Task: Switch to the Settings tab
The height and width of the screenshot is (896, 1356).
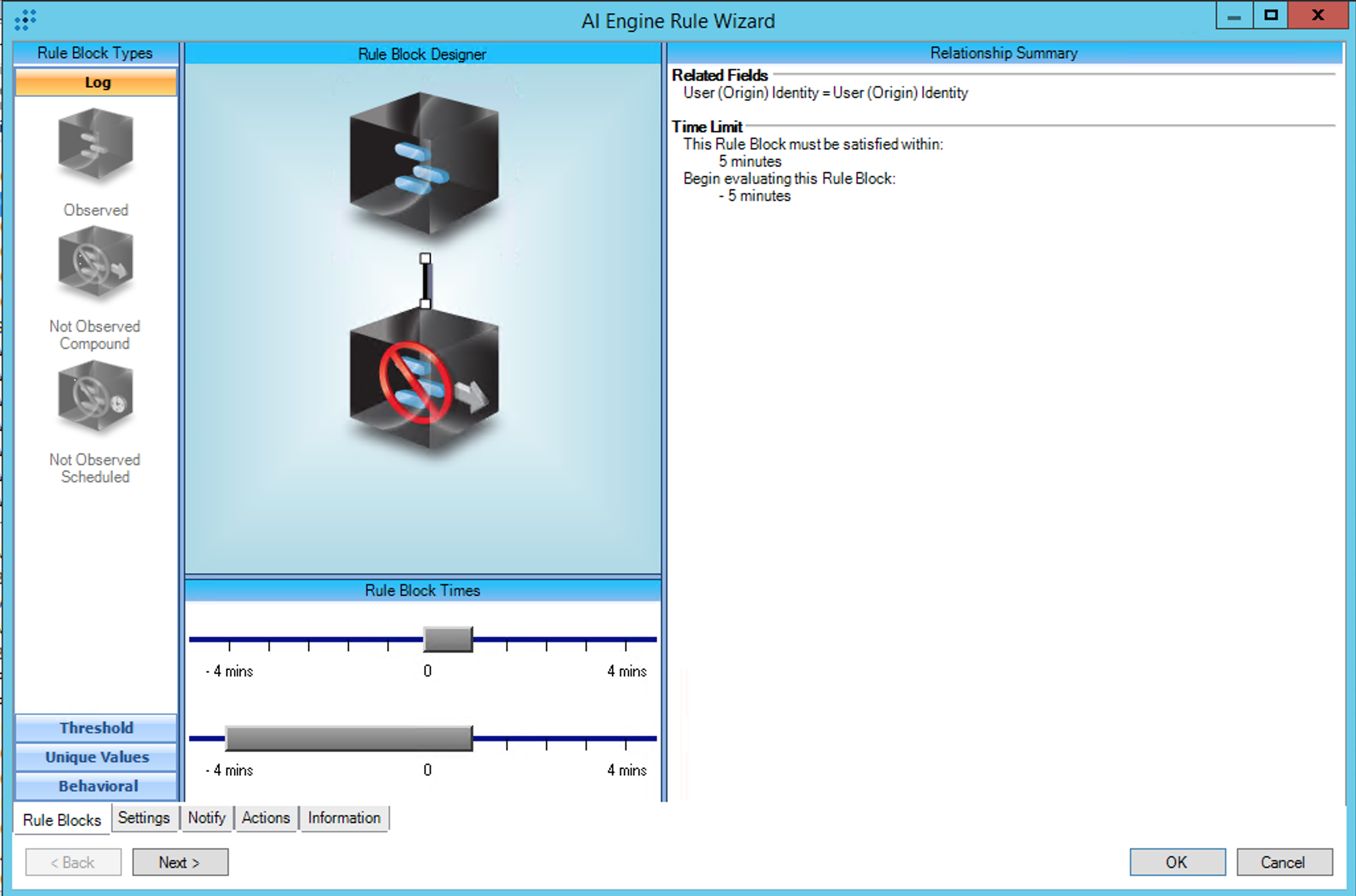Action: click(143, 817)
